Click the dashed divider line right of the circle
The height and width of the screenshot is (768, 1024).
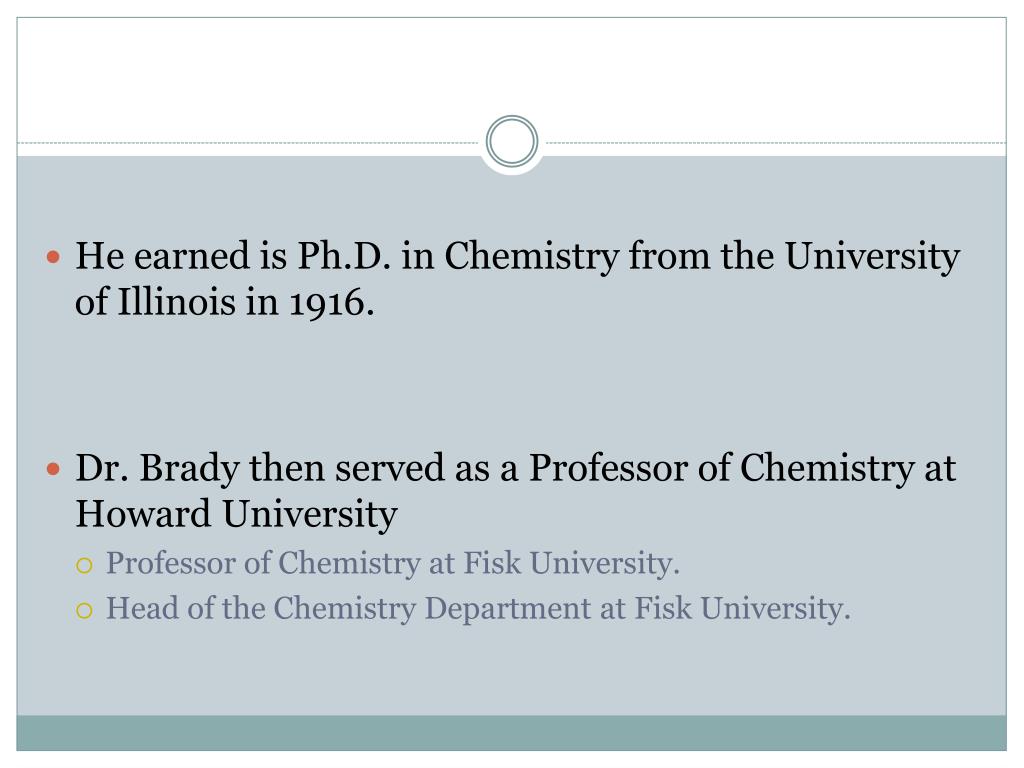pyautogui.click(x=776, y=142)
